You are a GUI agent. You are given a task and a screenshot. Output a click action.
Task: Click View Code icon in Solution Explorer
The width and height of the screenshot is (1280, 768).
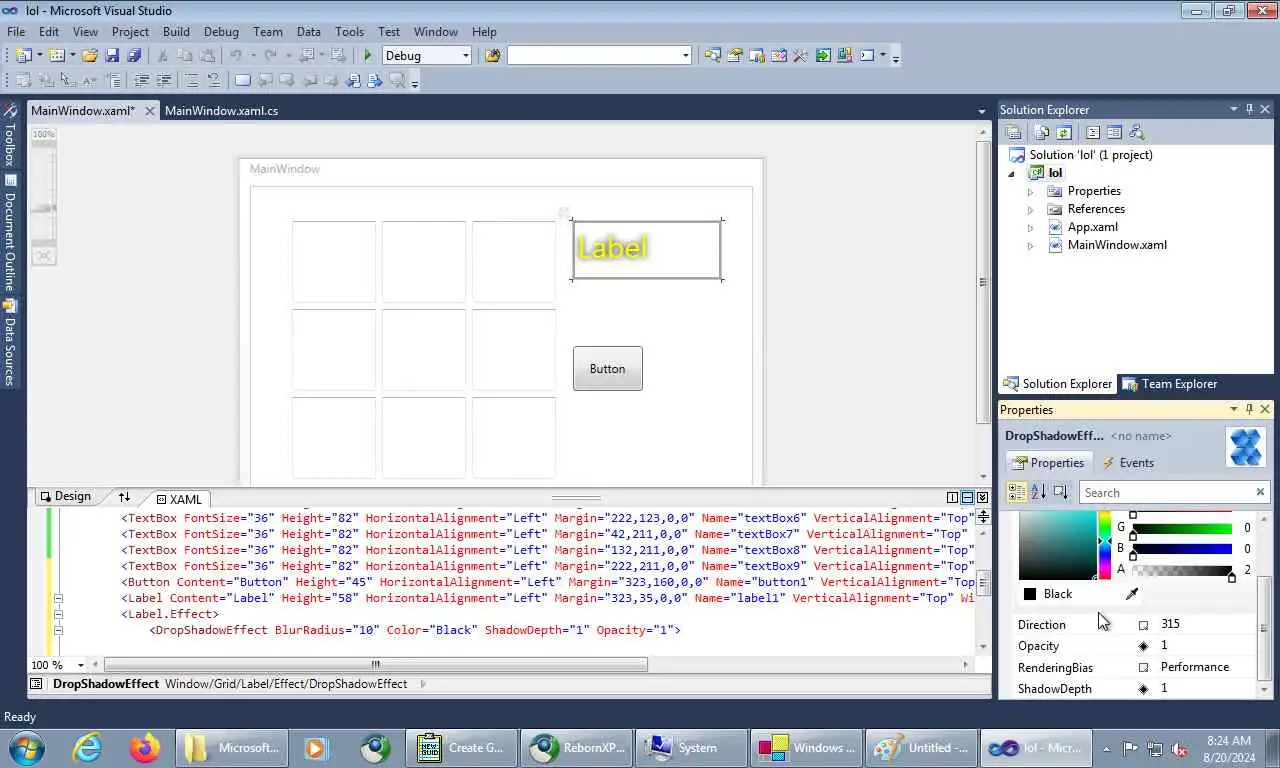[1092, 132]
